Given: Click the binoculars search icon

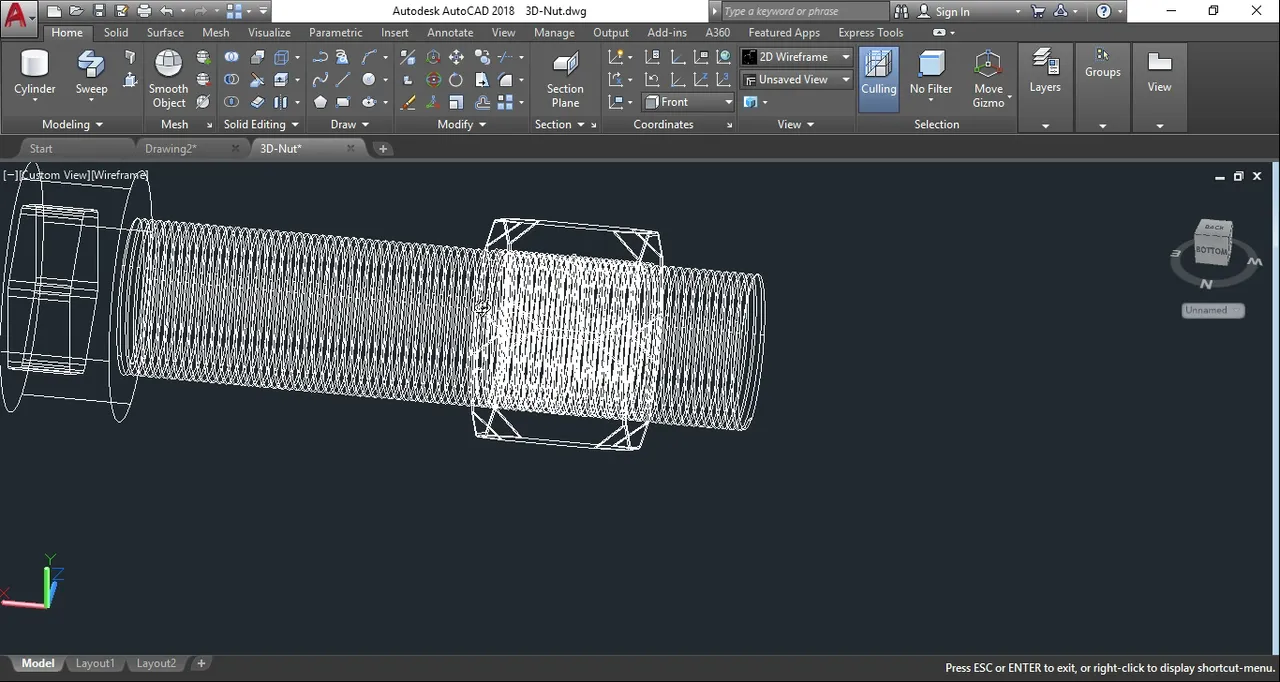Looking at the screenshot, I should pyautogui.click(x=901, y=11).
